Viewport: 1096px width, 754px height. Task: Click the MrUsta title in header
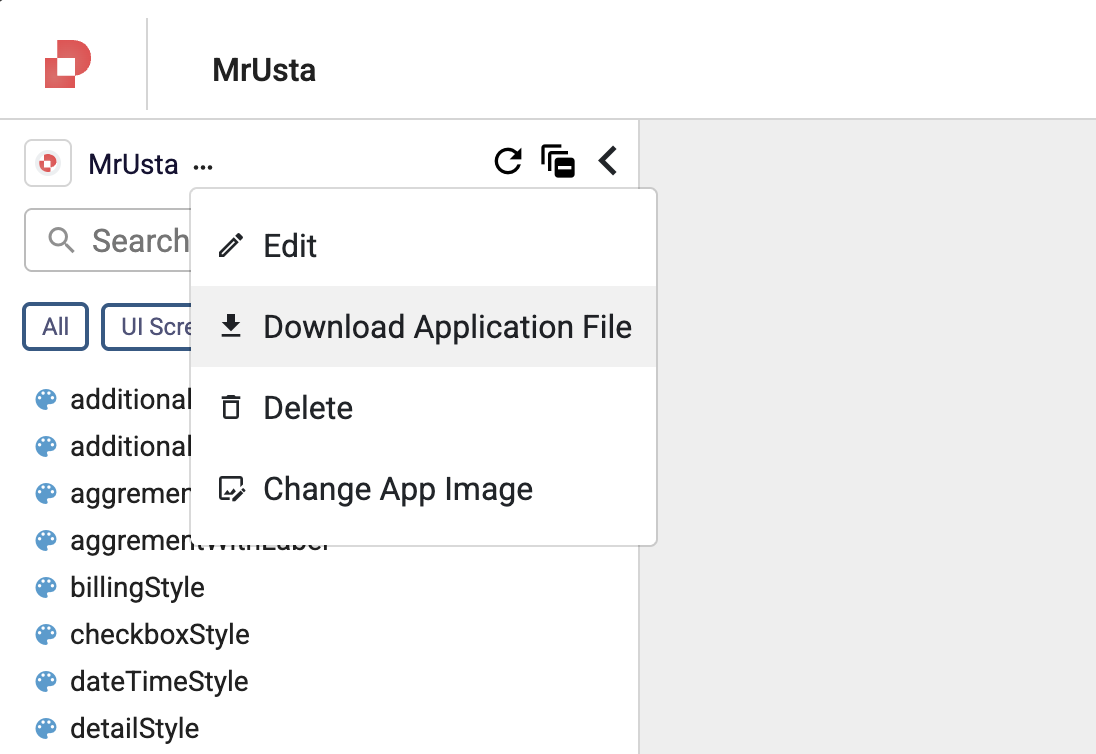[264, 70]
